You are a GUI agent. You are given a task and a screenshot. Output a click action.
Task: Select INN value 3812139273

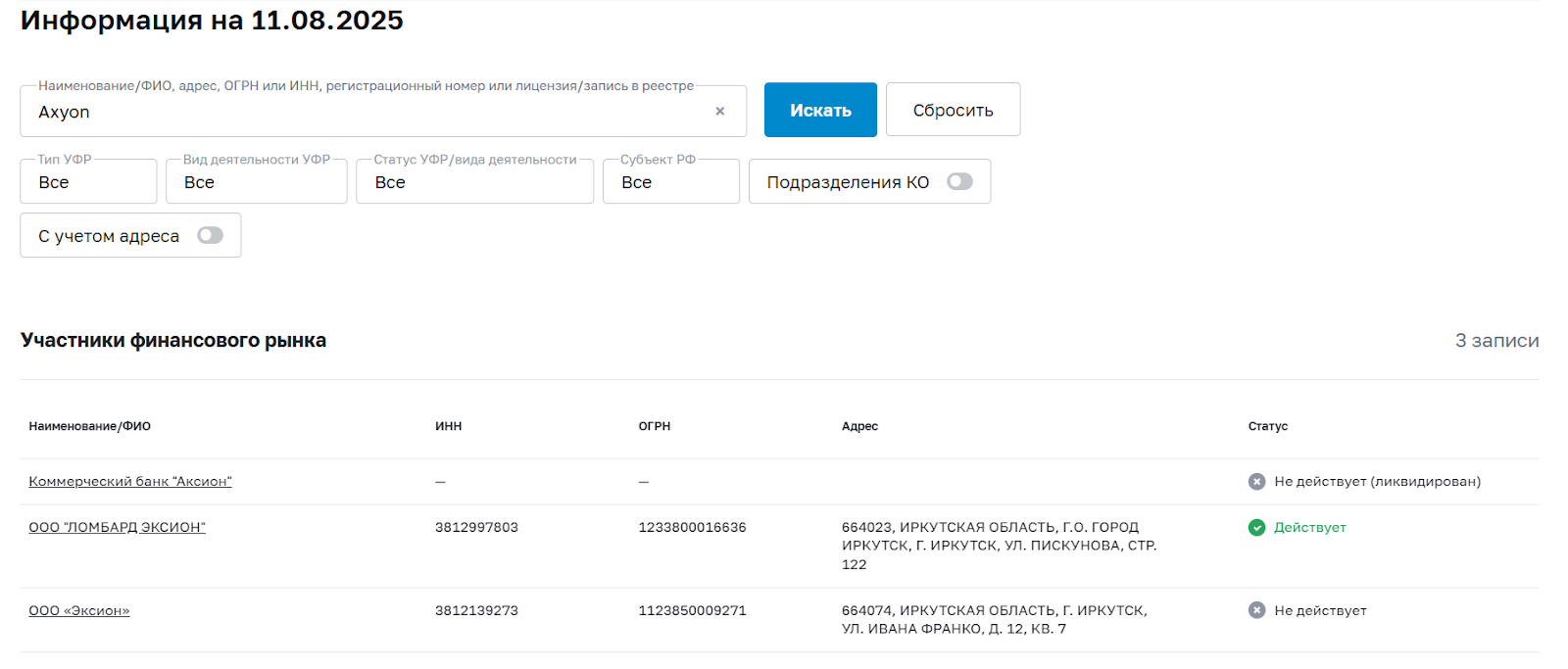[476, 611]
